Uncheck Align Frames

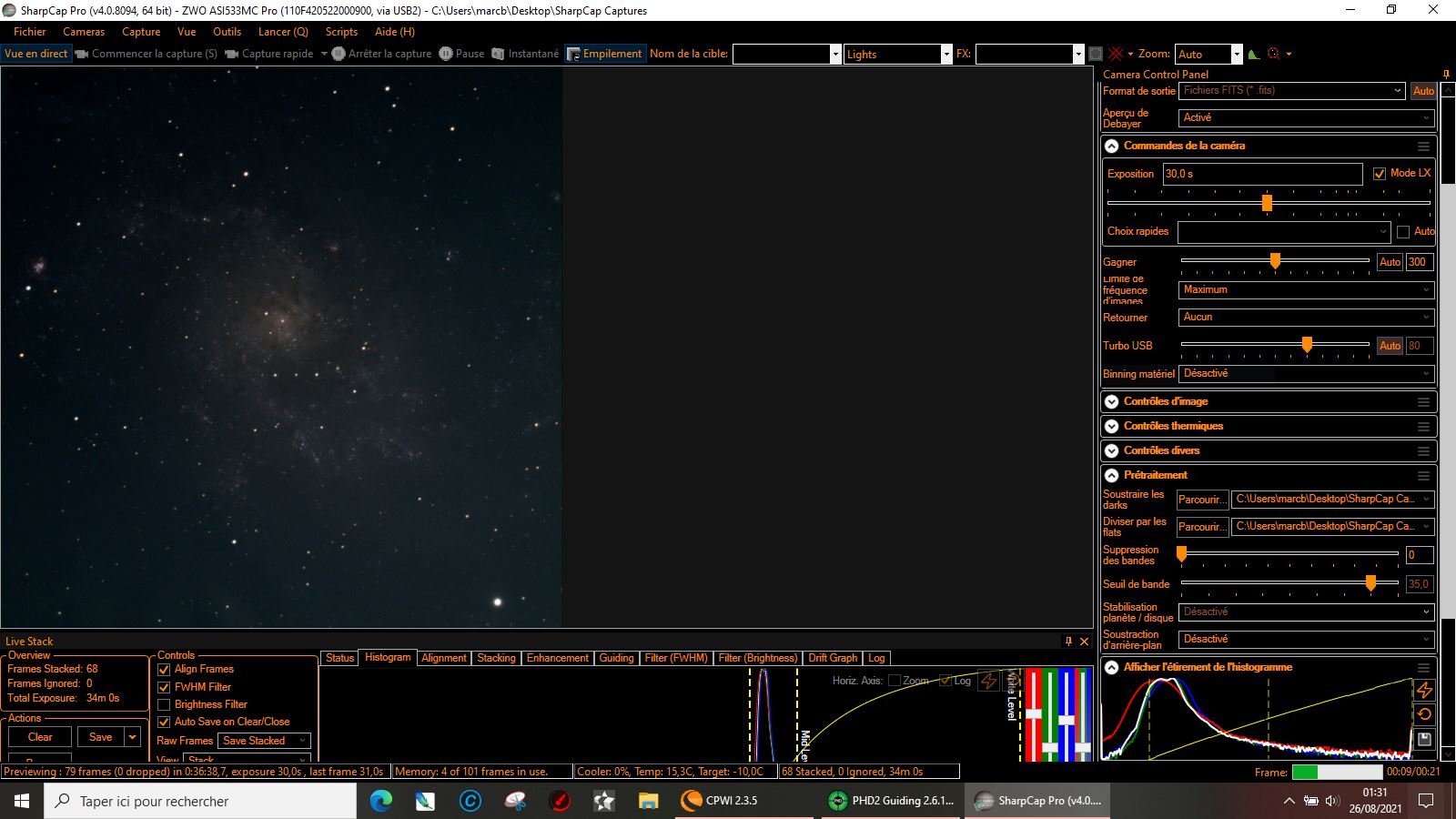click(x=164, y=669)
